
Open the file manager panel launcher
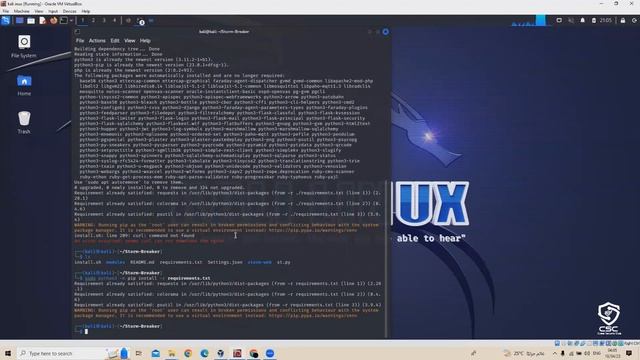31,20
